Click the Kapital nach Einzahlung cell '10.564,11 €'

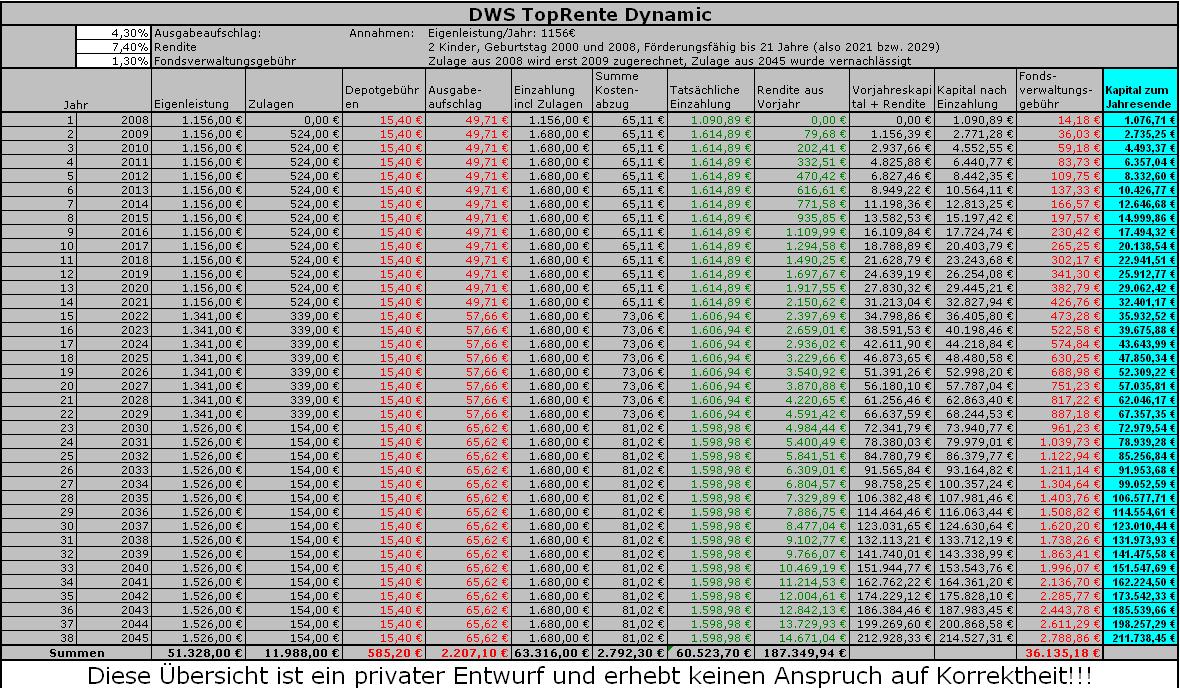point(976,190)
